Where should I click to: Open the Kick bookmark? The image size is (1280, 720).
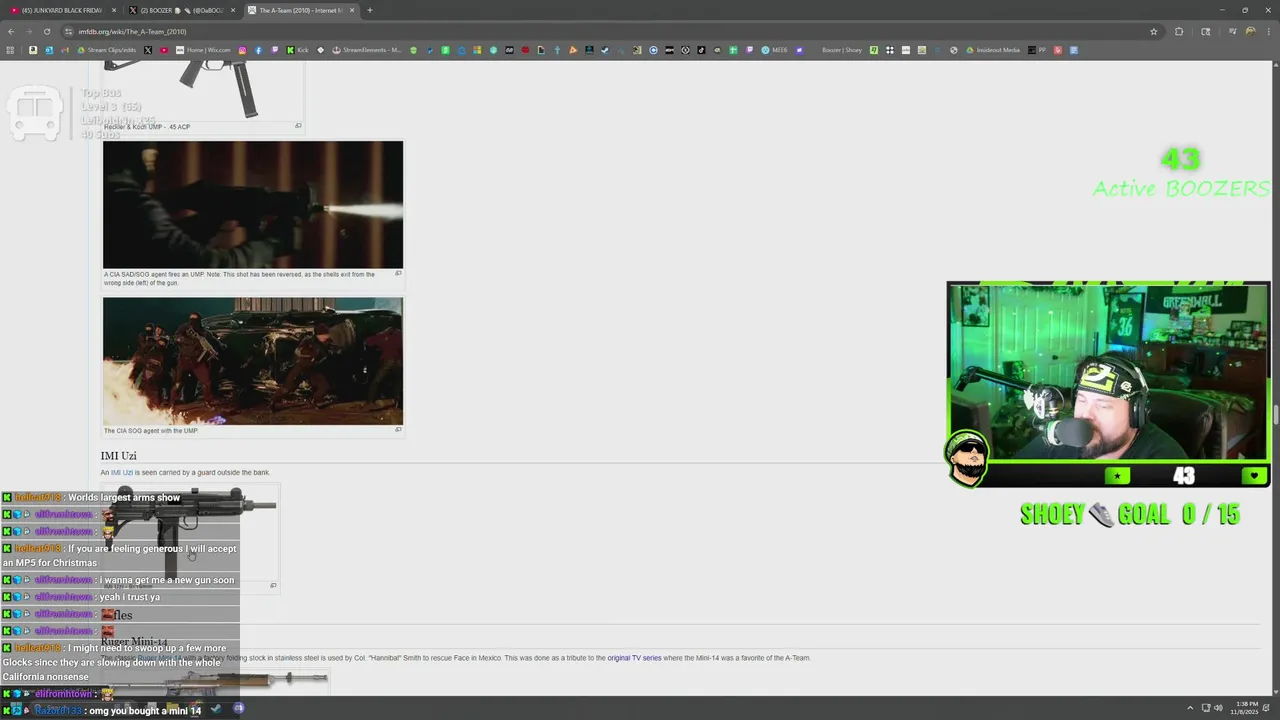click(297, 50)
